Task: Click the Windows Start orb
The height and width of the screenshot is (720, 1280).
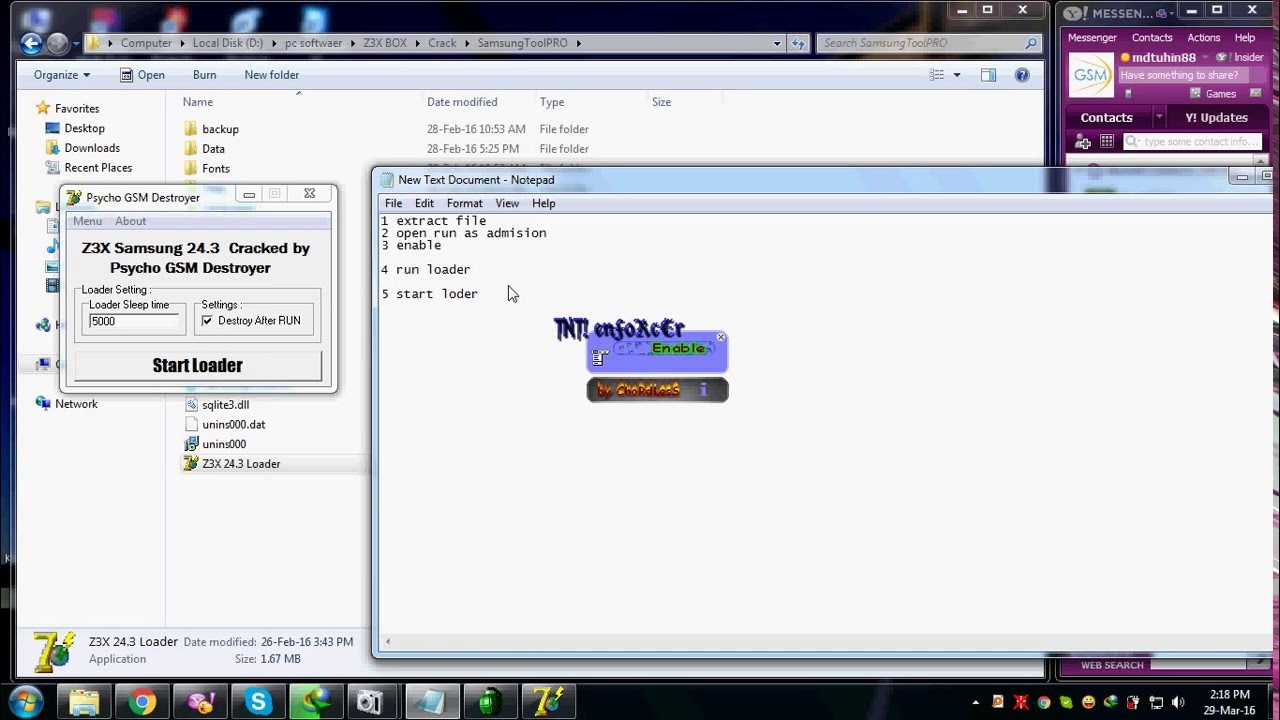Action: tap(26, 701)
